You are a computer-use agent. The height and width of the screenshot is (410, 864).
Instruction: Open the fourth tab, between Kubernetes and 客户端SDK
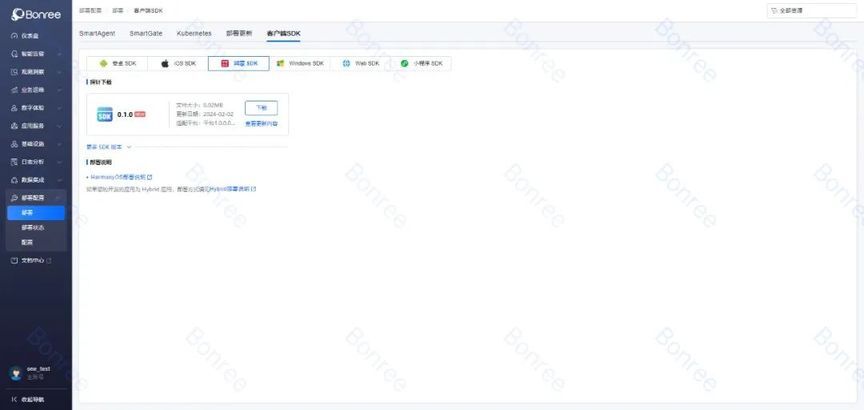tap(239, 33)
